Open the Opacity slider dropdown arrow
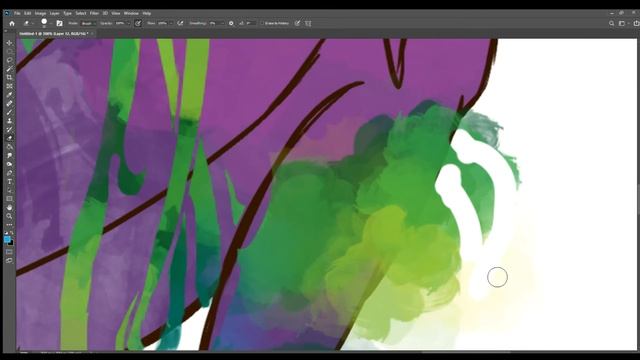Screen dimensions: 640x360 [x=128, y=24]
